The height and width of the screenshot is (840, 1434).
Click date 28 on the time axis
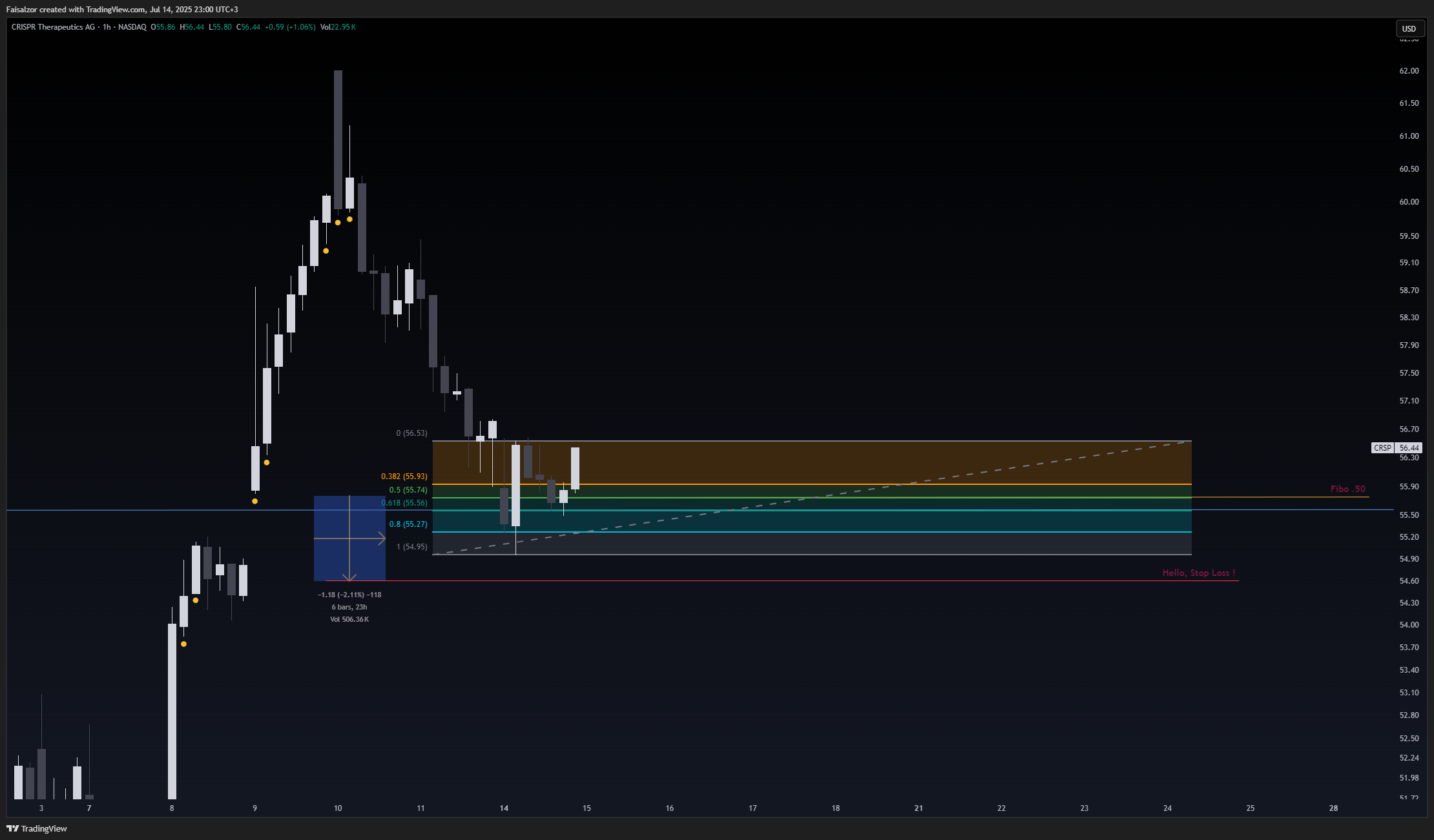[1334, 808]
